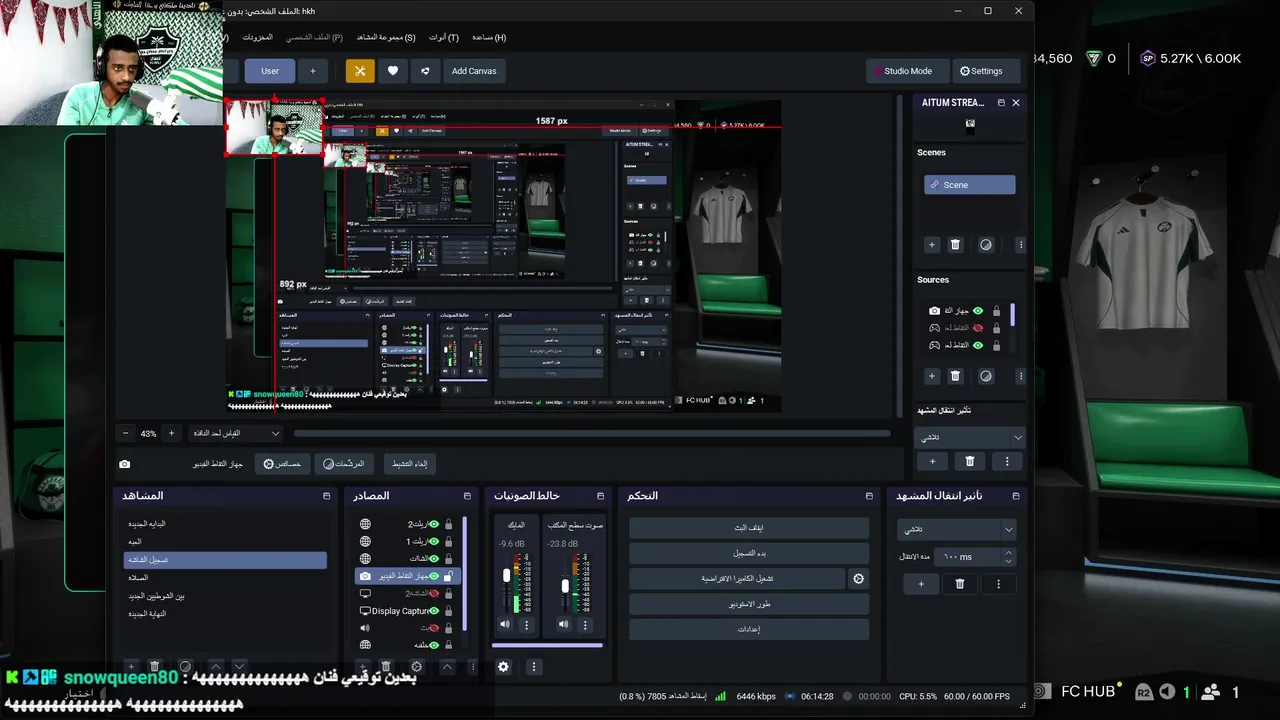Click the start virtual camera button
Viewport: 1280px width, 720px height.
737,579
